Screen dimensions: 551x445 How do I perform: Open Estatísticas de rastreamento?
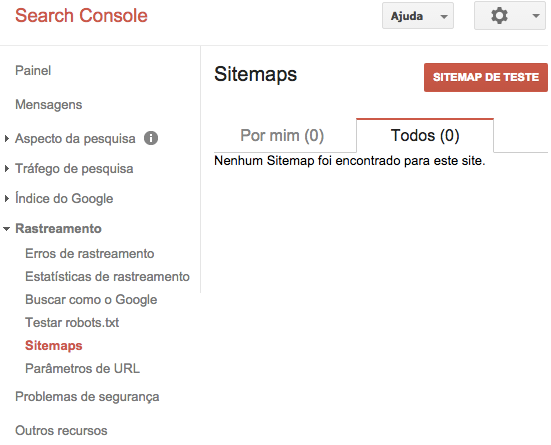[x=108, y=277]
